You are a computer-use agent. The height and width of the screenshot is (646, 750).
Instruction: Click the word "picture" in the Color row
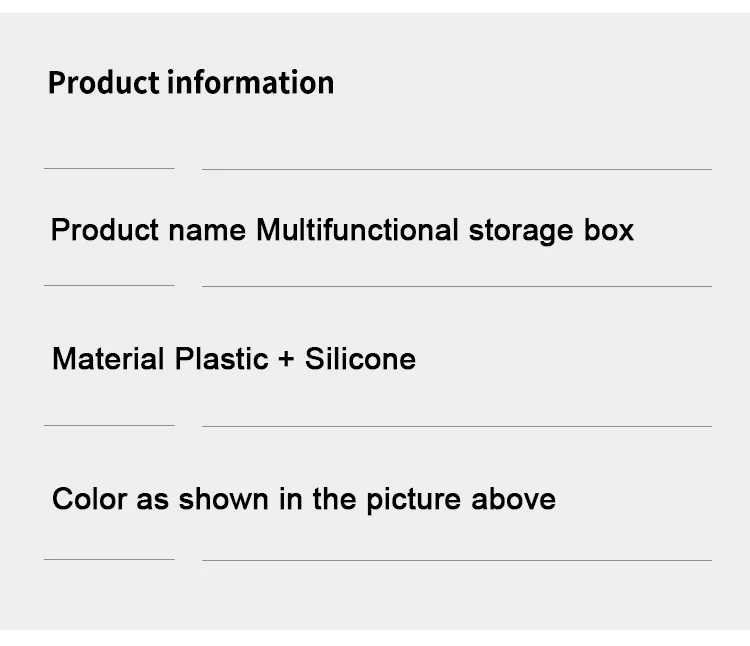[x=413, y=499]
